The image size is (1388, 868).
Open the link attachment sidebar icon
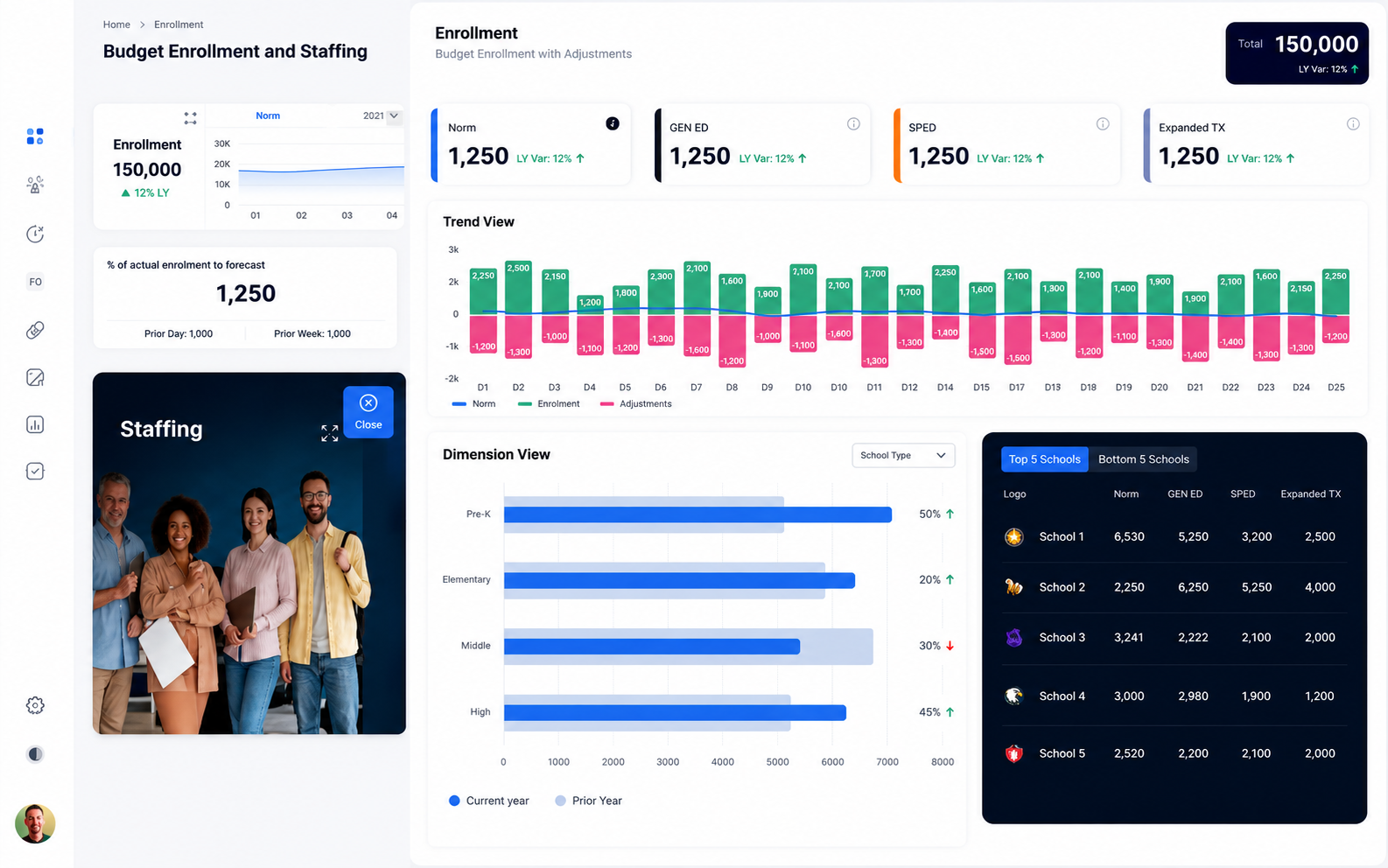pyautogui.click(x=35, y=330)
